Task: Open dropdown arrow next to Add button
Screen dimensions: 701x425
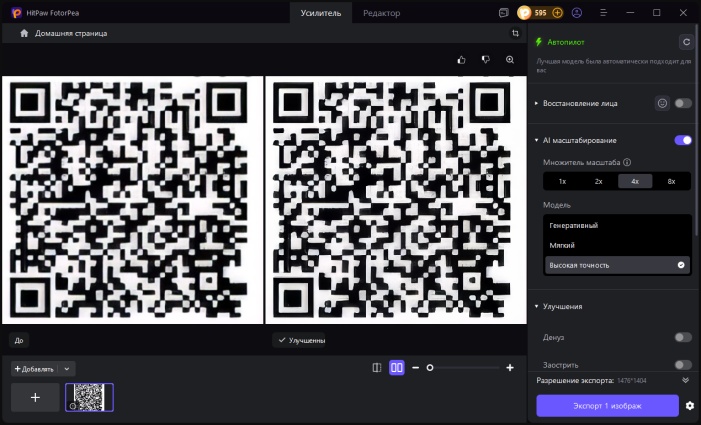Action: (x=67, y=369)
